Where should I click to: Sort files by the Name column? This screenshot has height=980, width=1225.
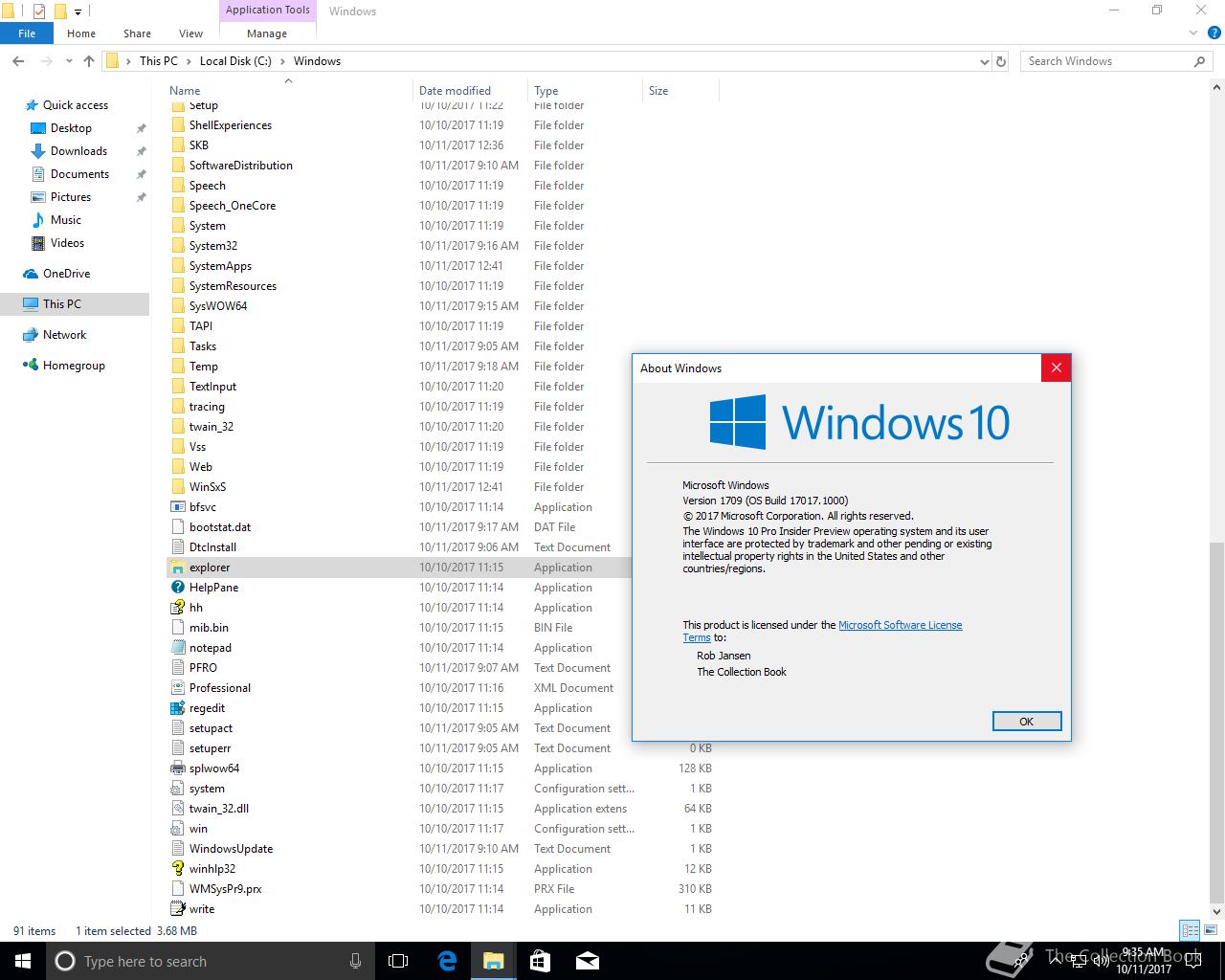point(287,91)
